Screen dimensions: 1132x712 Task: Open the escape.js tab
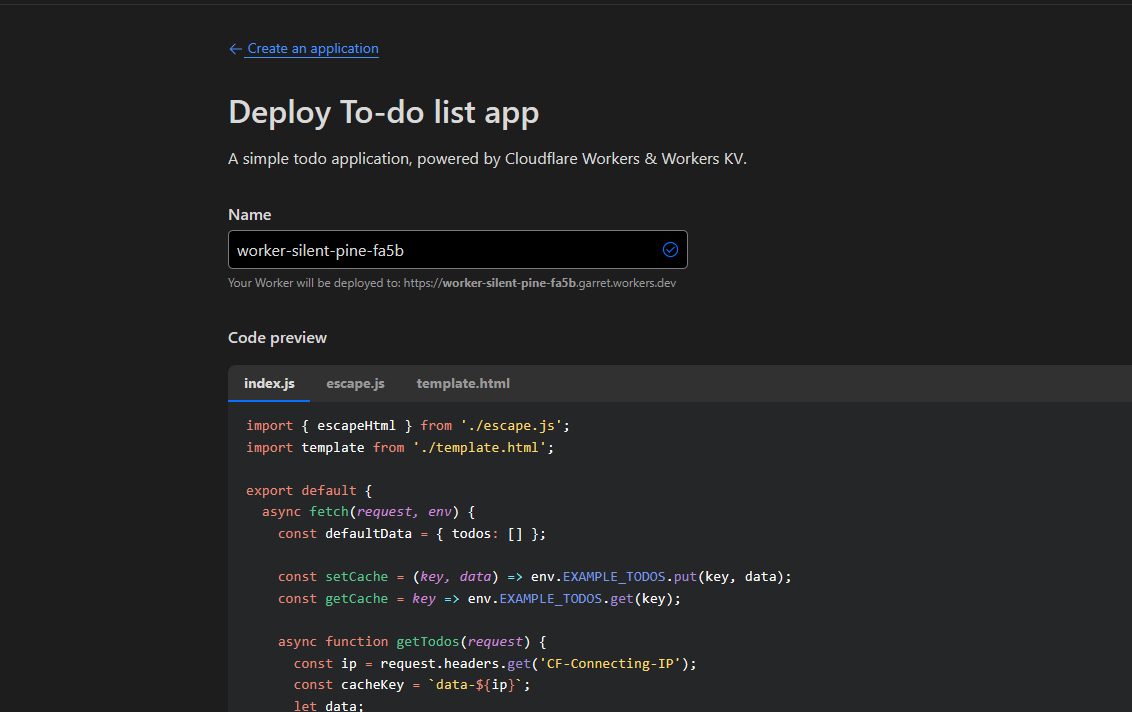coord(355,384)
